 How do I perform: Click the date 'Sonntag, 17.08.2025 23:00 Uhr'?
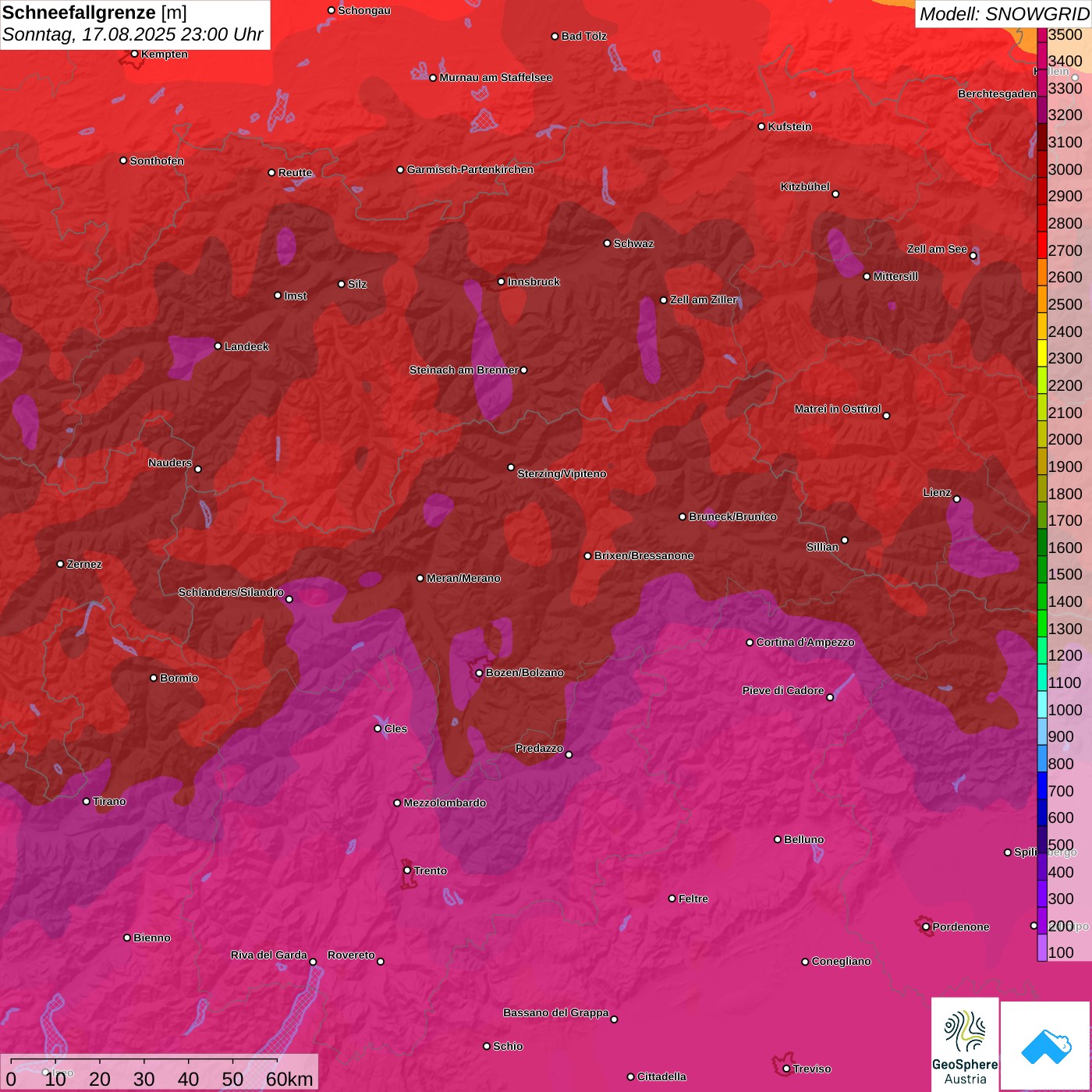(x=133, y=35)
